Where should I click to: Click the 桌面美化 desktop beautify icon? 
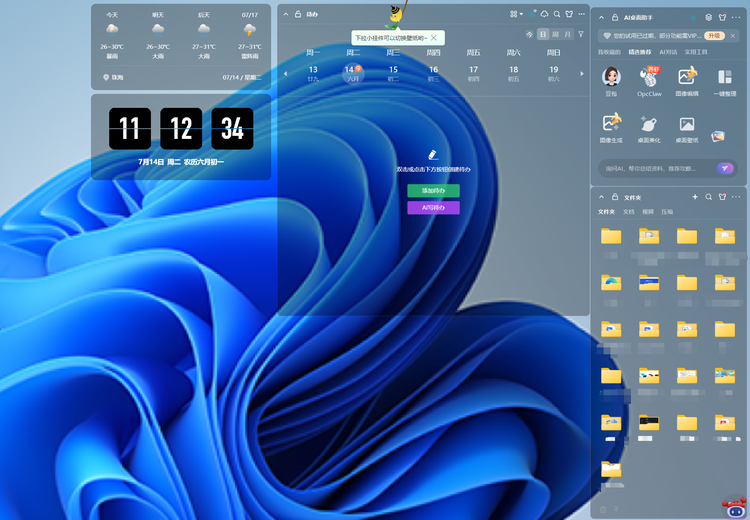[x=649, y=124]
